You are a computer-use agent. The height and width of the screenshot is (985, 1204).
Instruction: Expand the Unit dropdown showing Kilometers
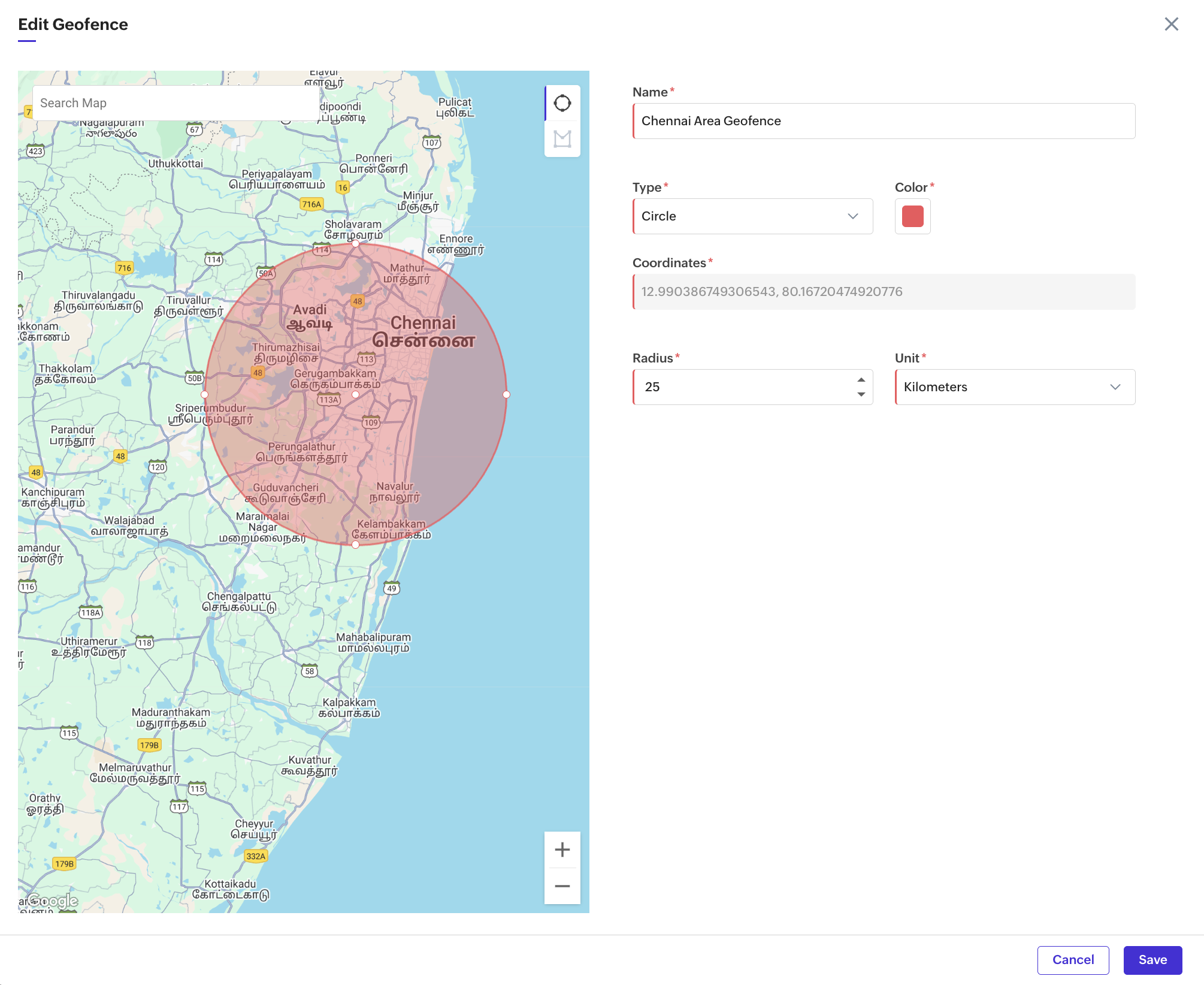1015,387
